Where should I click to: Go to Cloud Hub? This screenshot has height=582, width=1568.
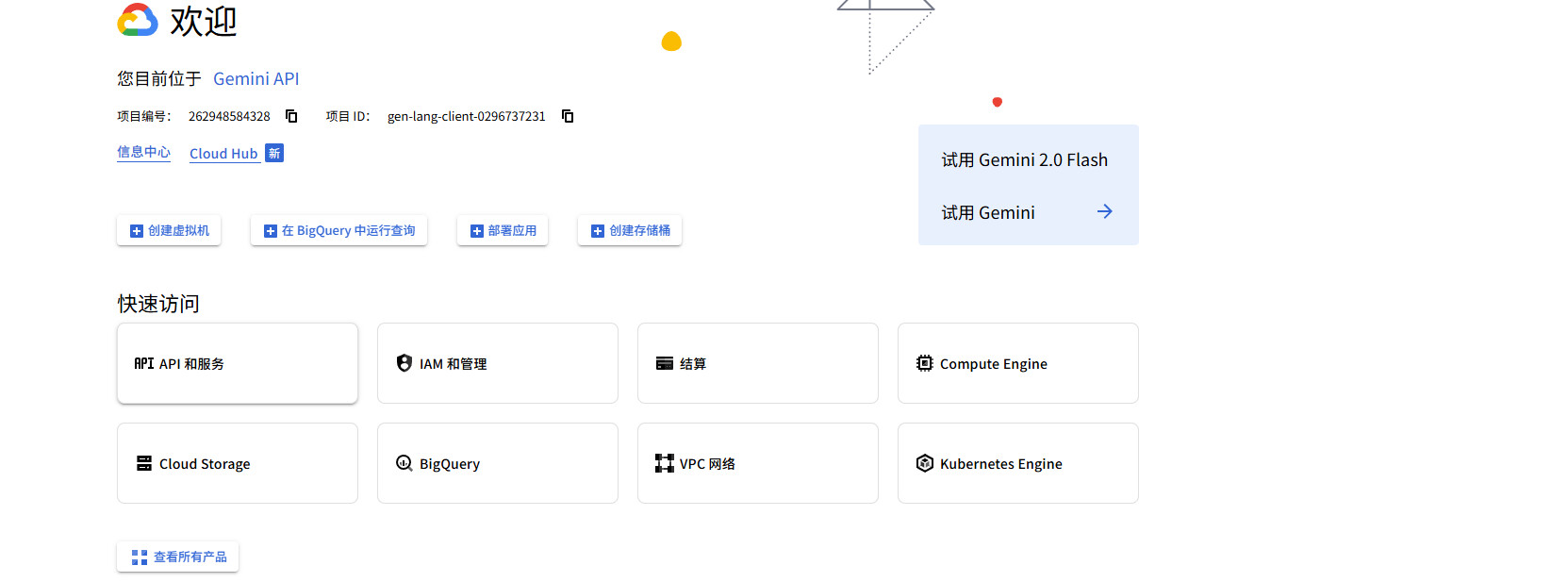(x=223, y=154)
